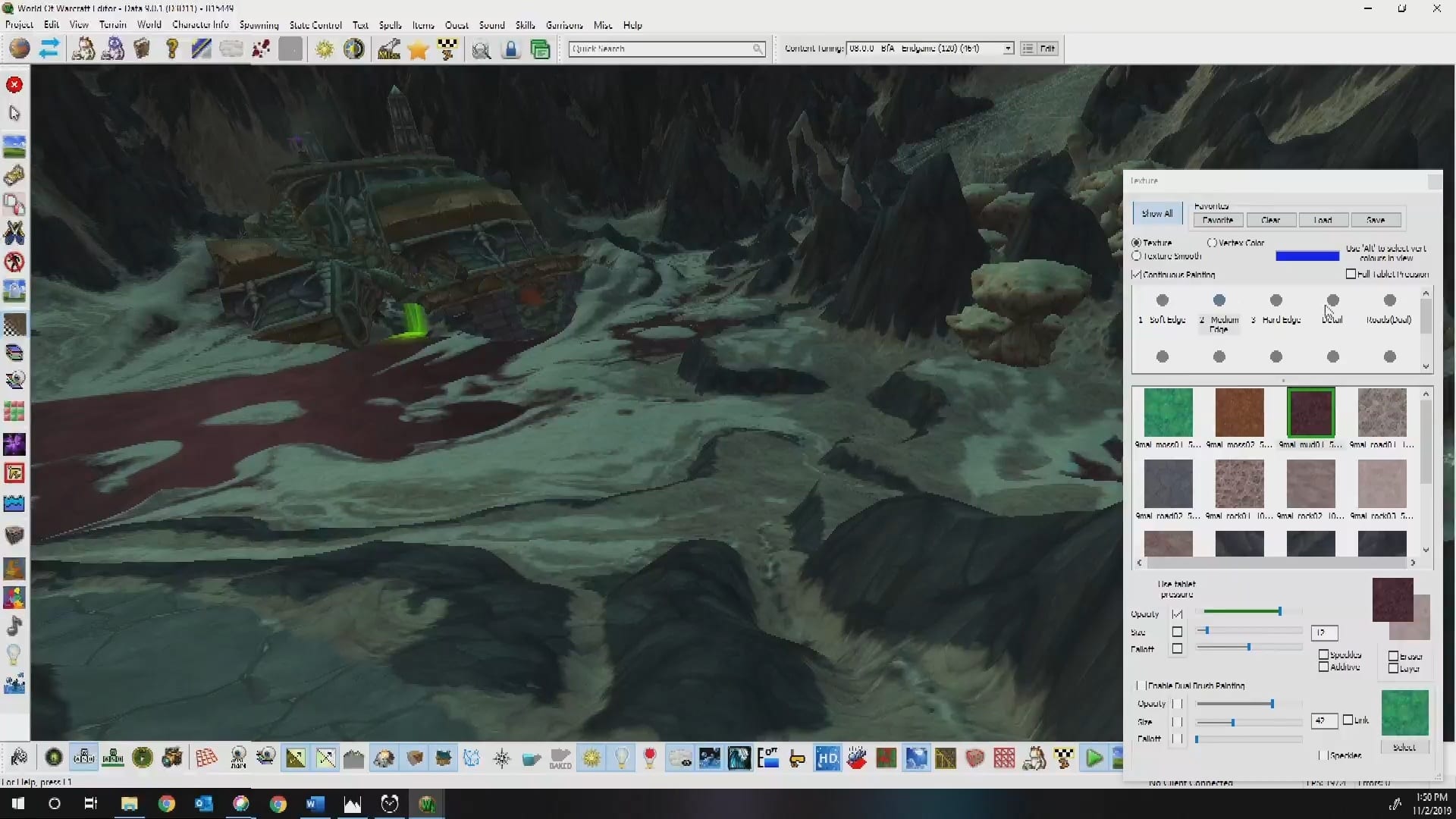Click the green play arrow in bottom toolbar

click(x=1094, y=758)
